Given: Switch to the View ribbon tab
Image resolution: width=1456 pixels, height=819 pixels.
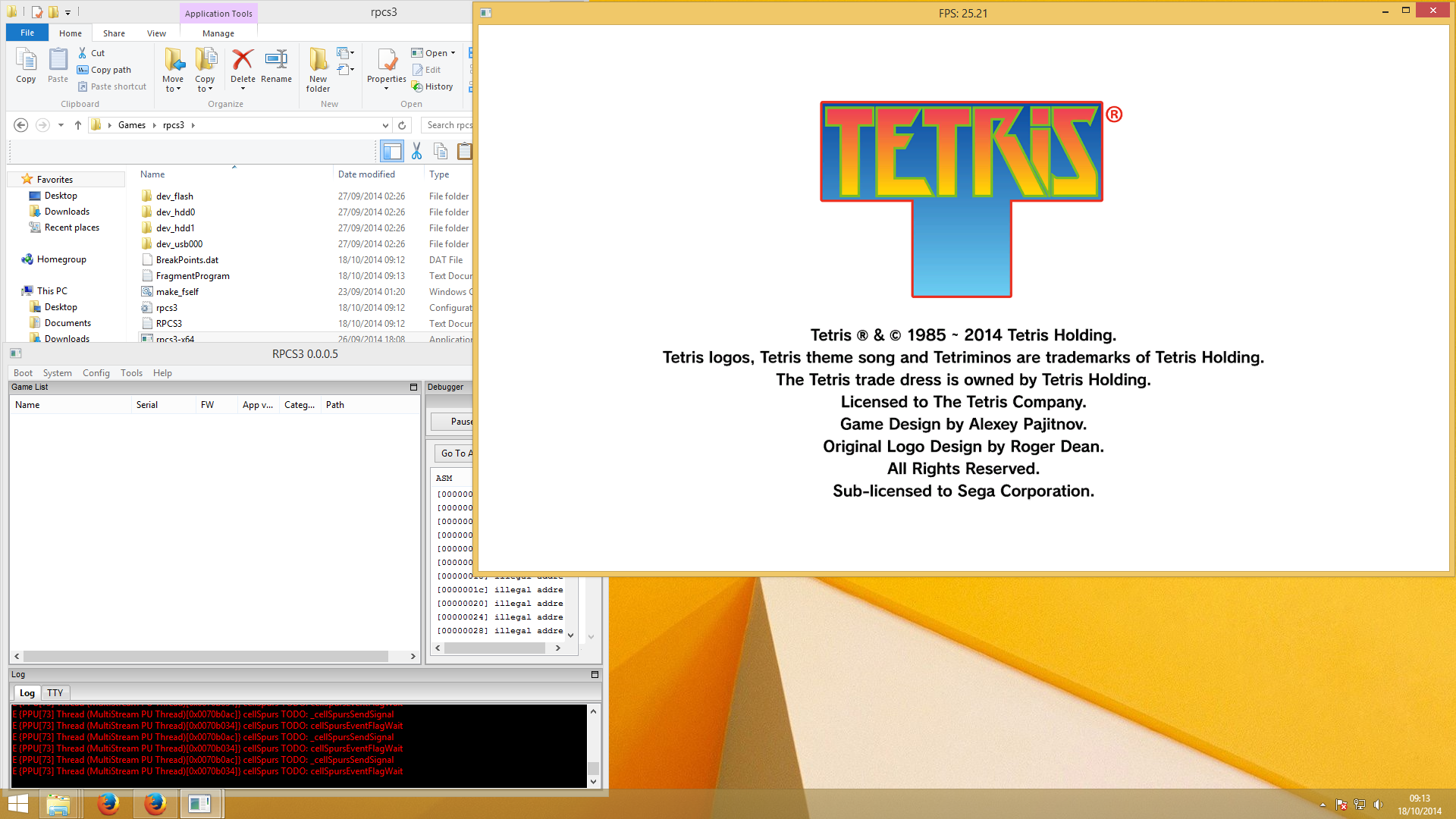Looking at the screenshot, I should coord(156,33).
